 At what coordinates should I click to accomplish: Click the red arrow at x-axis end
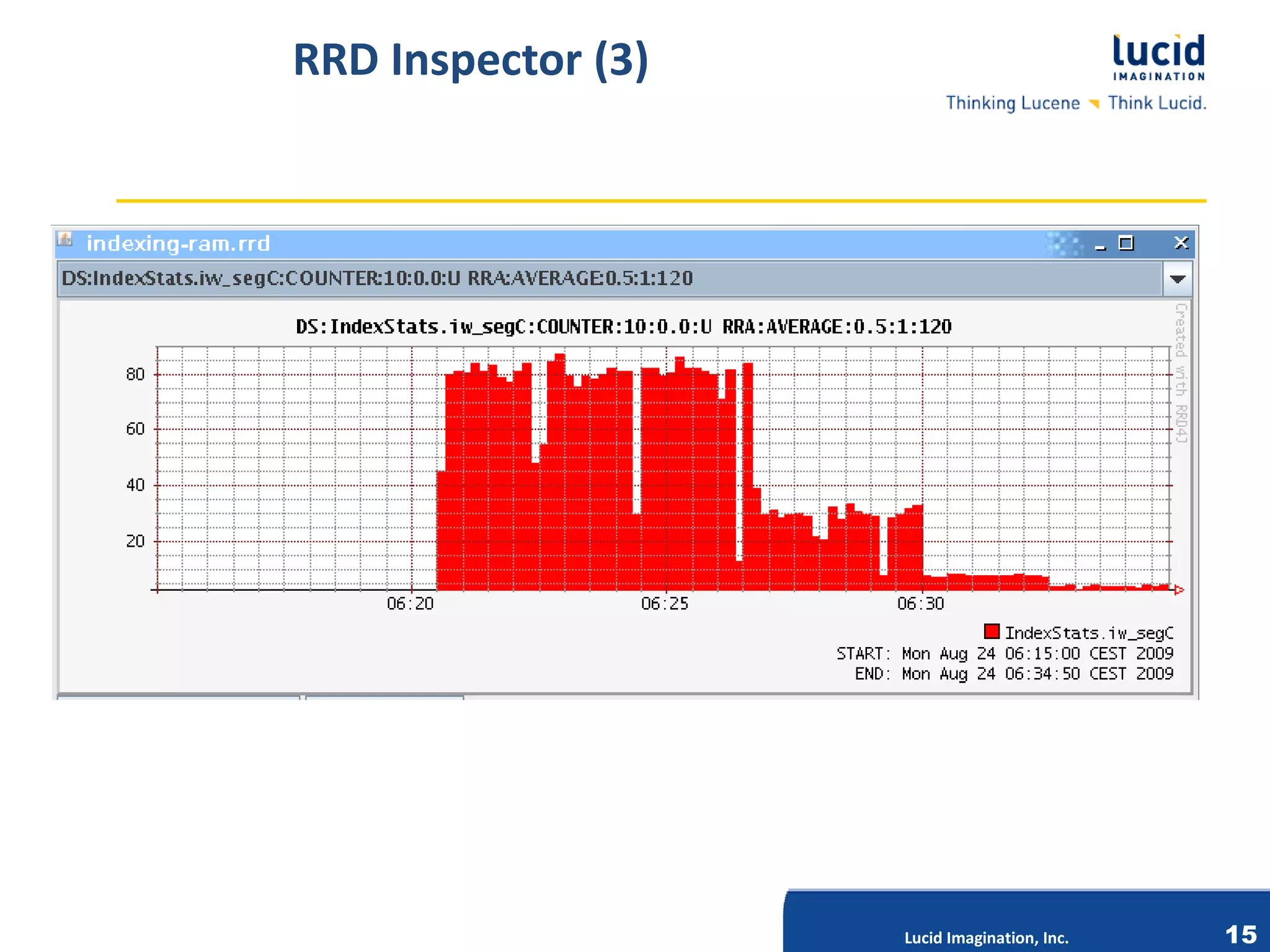[1179, 590]
